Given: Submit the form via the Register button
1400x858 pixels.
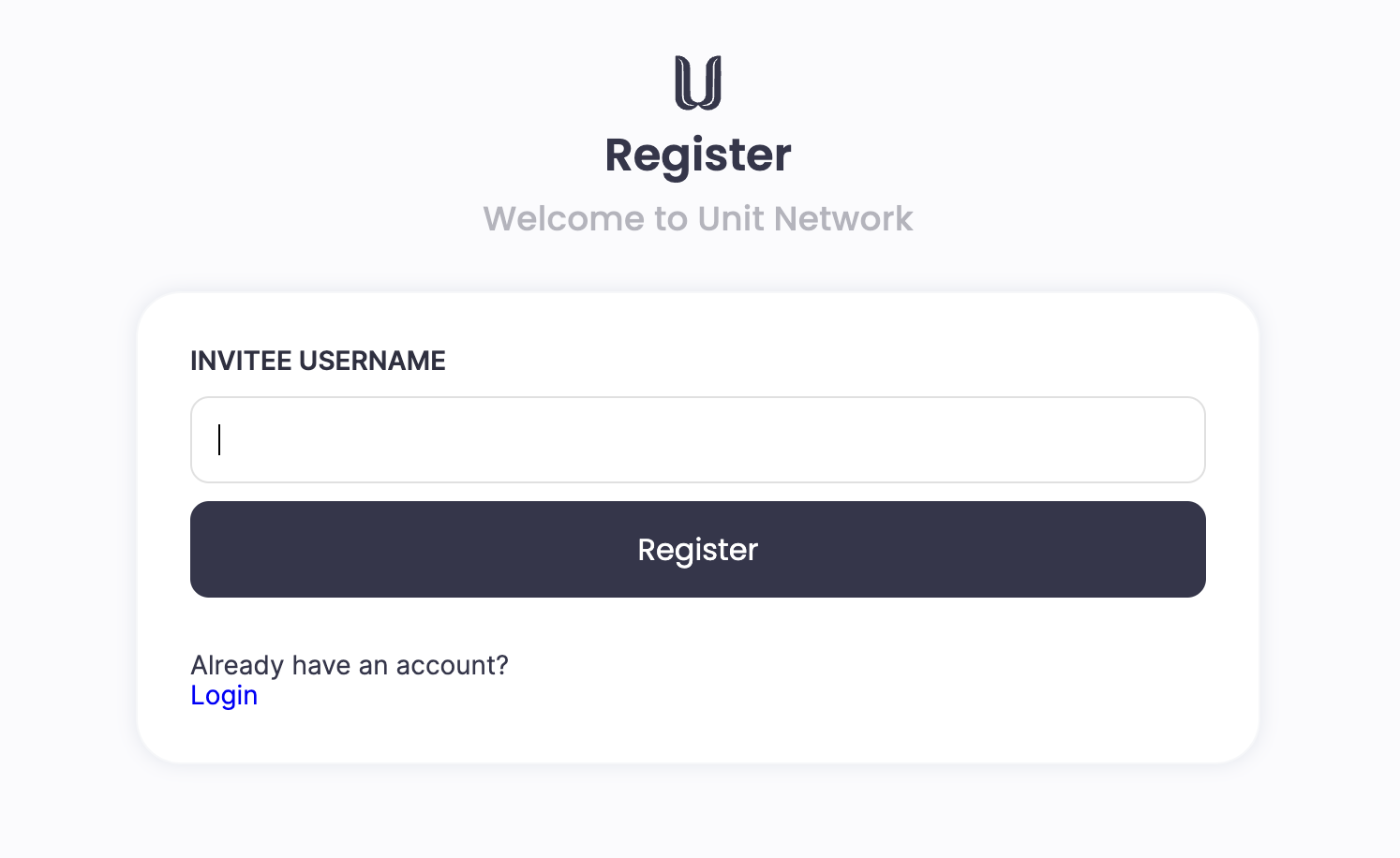Looking at the screenshot, I should [698, 549].
